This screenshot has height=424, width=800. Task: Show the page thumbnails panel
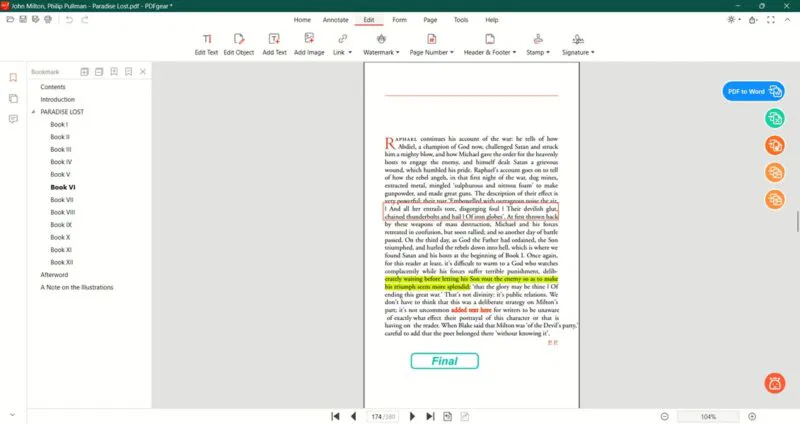click(x=13, y=98)
